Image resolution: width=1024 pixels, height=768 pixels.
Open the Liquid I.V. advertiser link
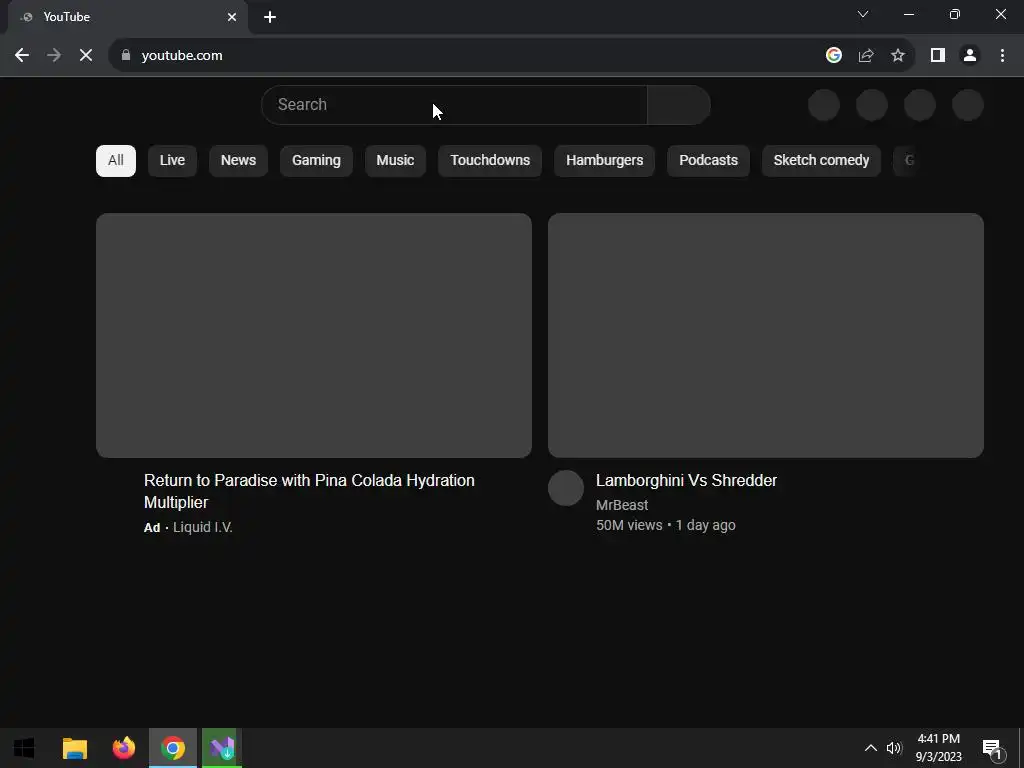(x=202, y=527)
